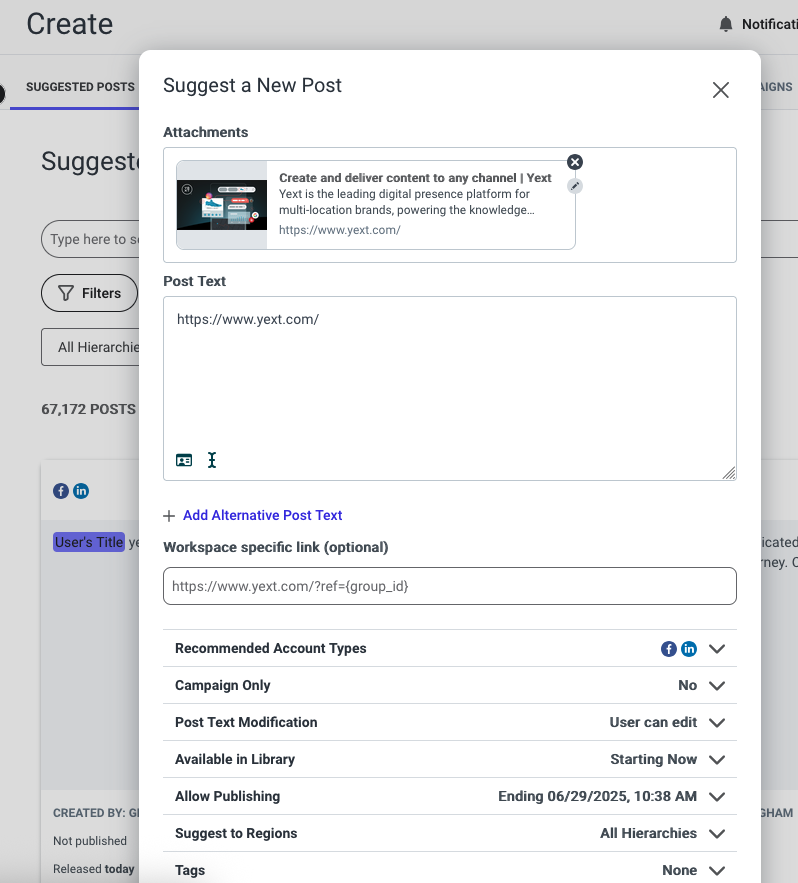Open Notifications bell icon
Image resolution: width=798 pixels, height=883 pixels.
726,24
